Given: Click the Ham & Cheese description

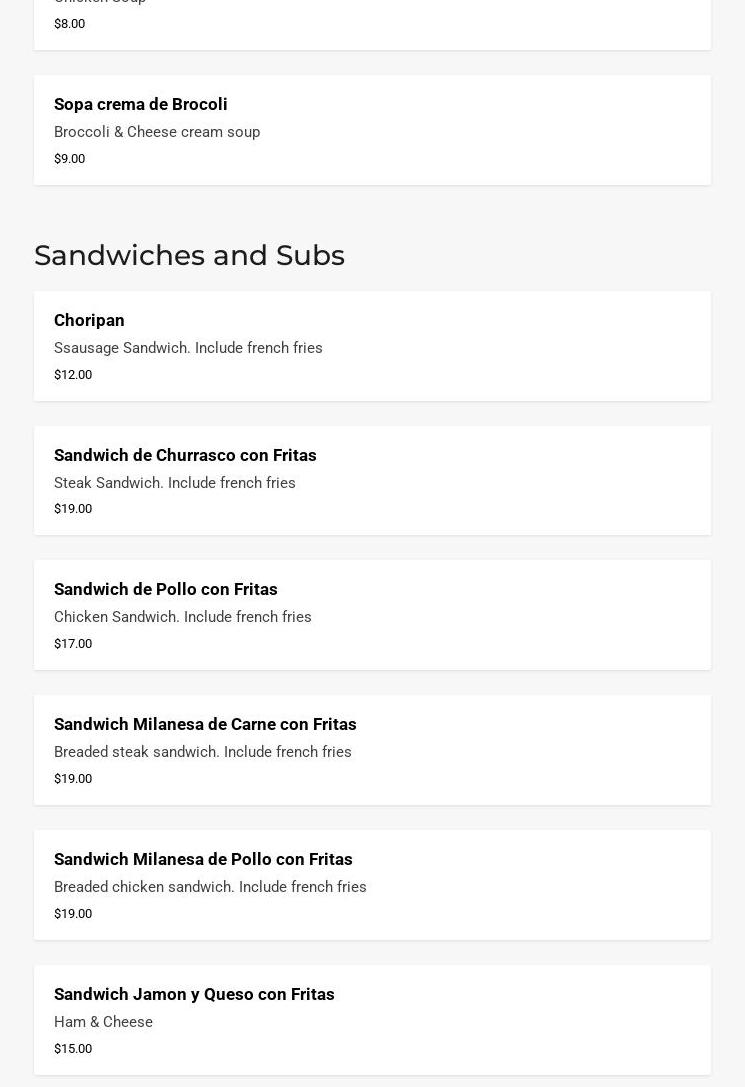Looking at the screenshot, I should [x=103, y=1022].
